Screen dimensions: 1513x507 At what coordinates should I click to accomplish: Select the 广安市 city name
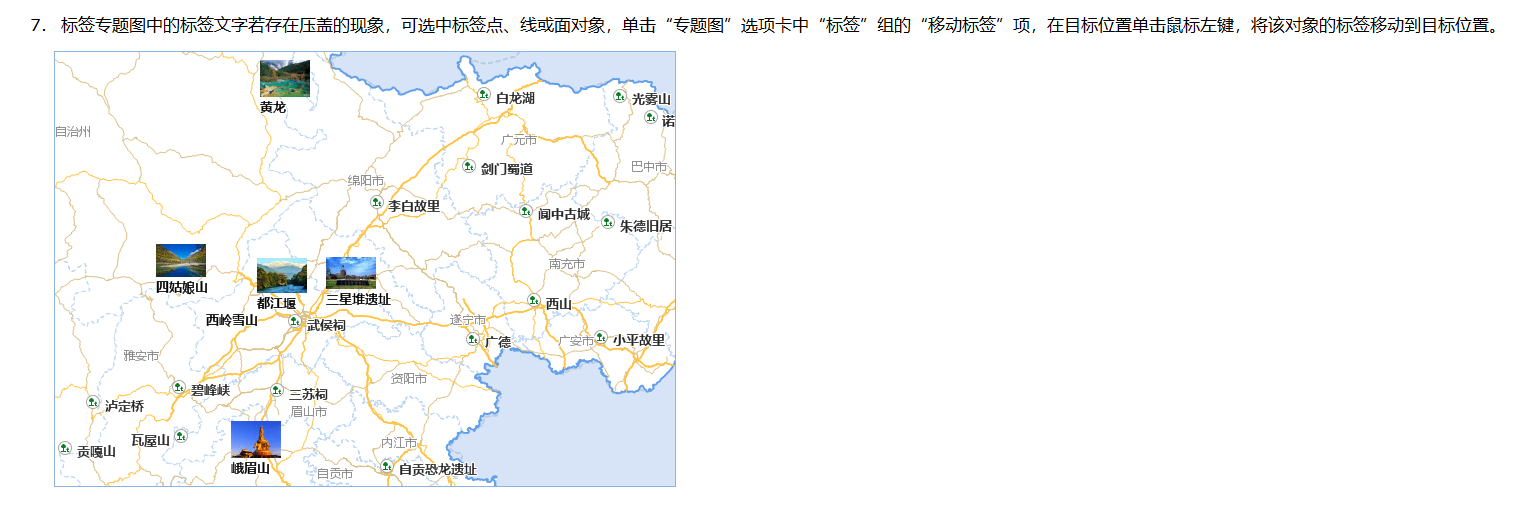[576, 341]
